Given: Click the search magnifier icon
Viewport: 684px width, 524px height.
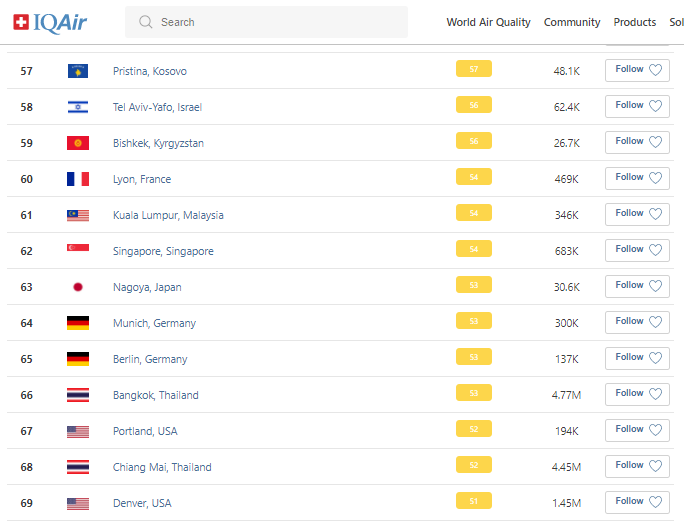Looking at the screenshot, I should 146,22.
